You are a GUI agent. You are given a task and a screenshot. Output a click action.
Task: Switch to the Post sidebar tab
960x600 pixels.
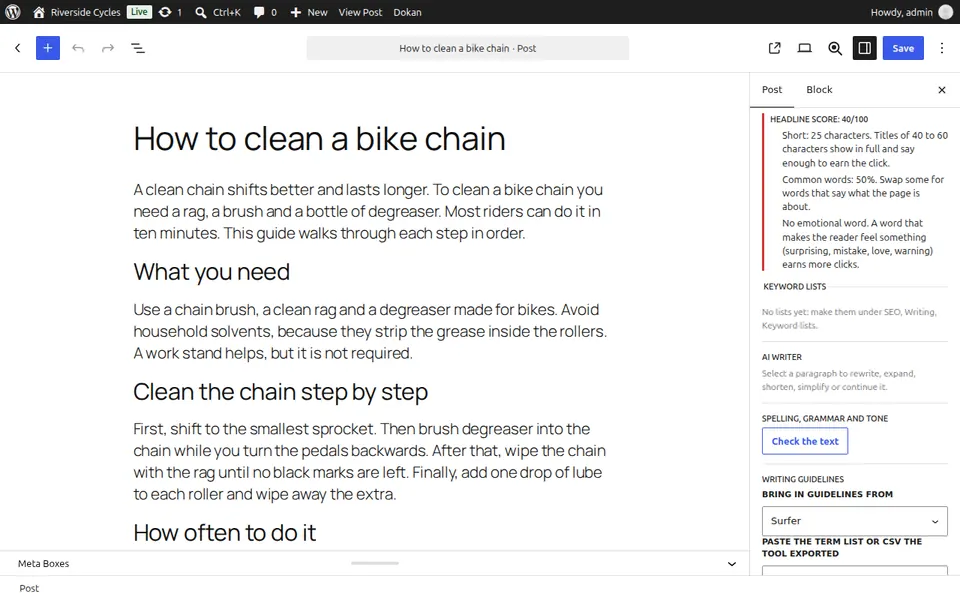772,89
